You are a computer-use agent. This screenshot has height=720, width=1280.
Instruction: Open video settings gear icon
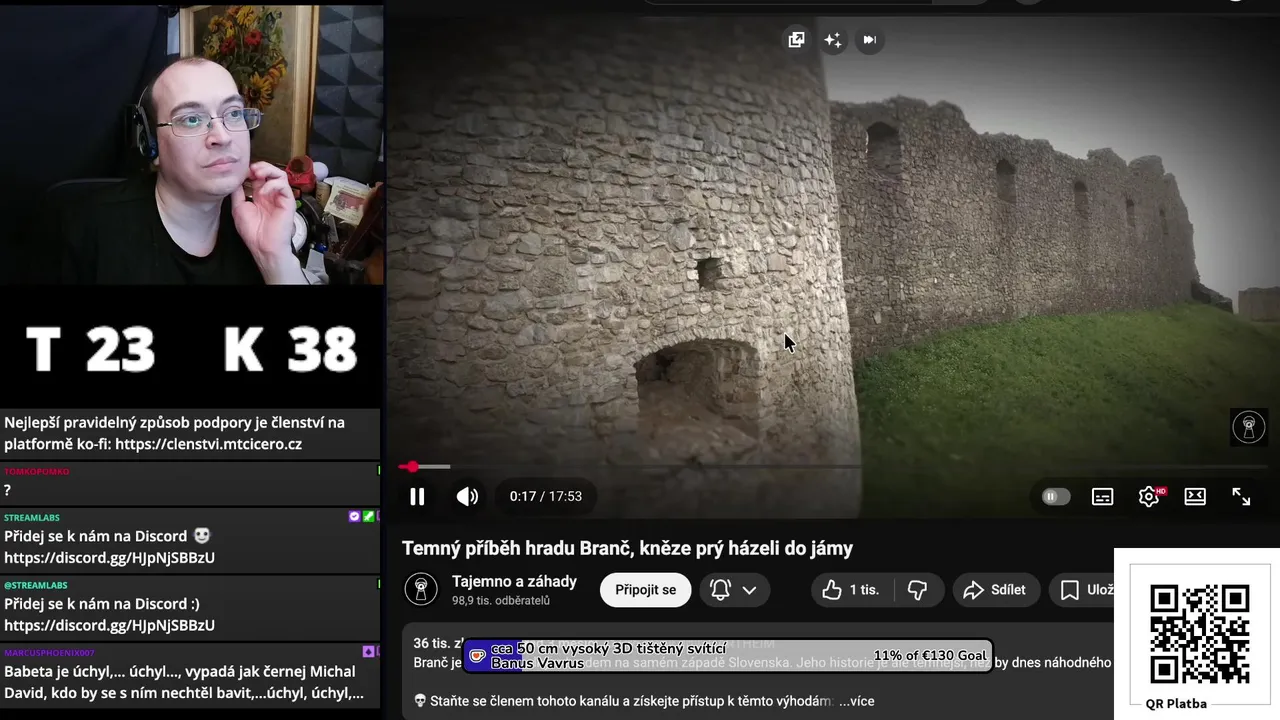(1149, 496)
